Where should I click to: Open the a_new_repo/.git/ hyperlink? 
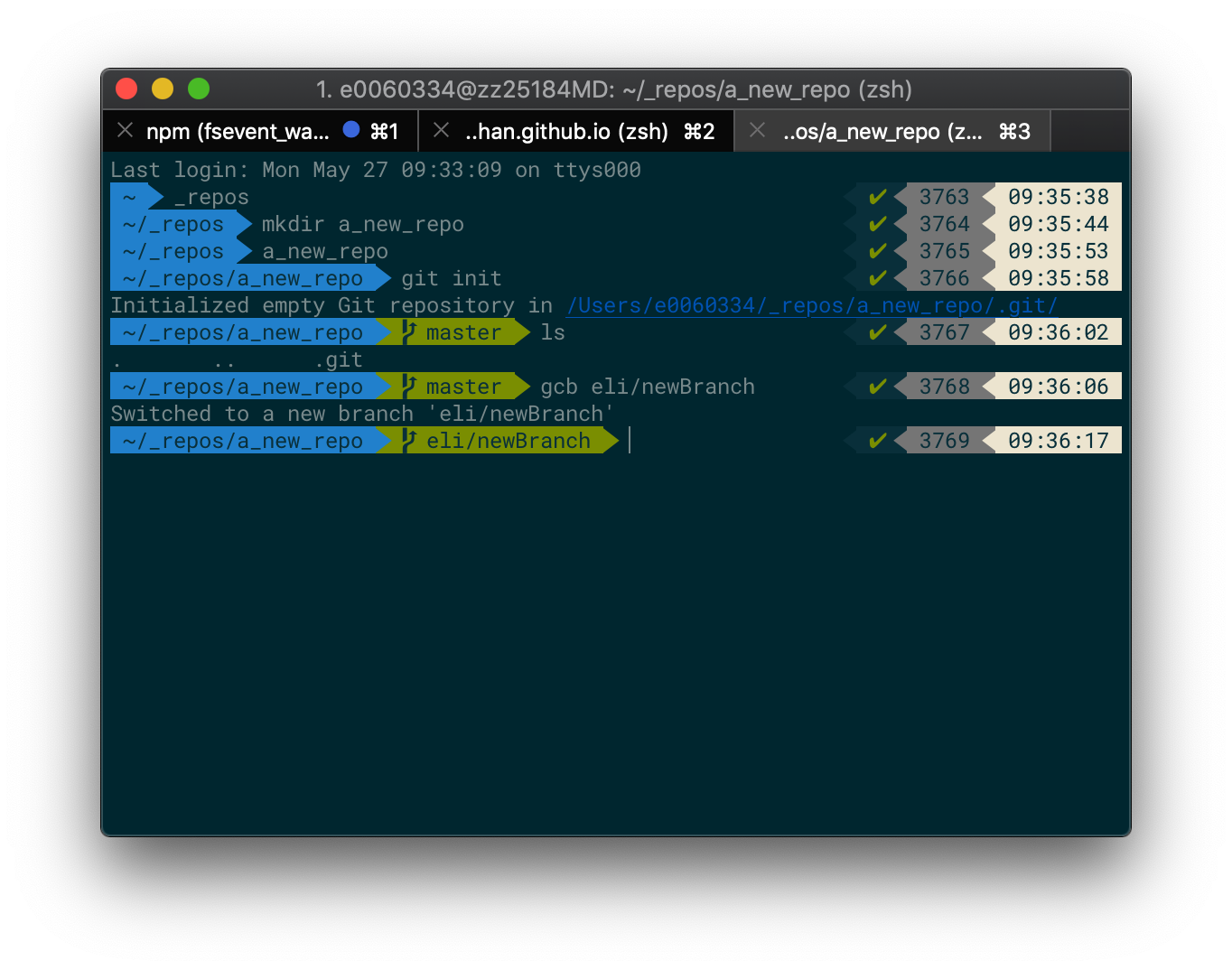(811, 305)
